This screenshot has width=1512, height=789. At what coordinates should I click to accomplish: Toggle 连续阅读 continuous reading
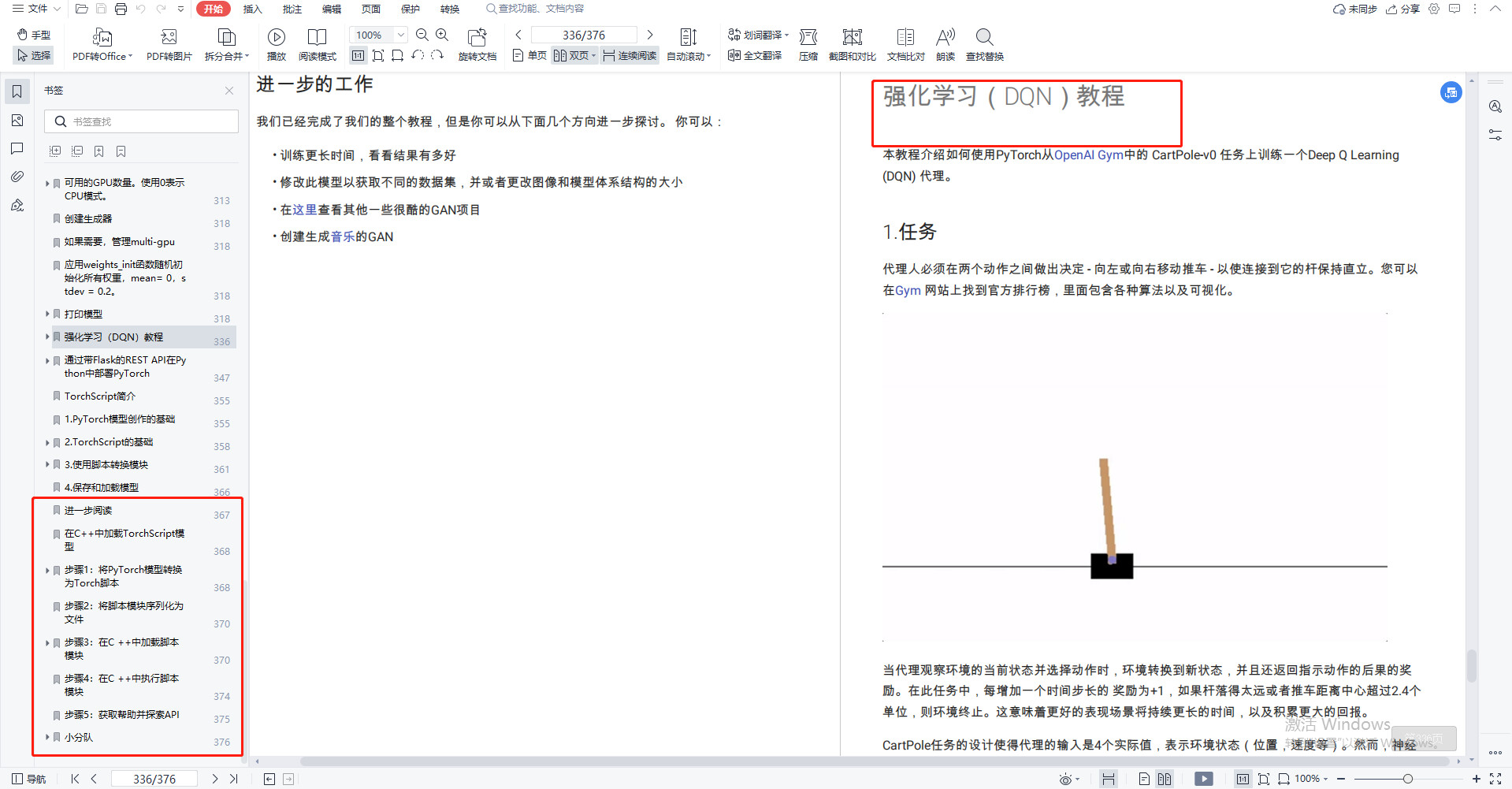coord(630,55)
